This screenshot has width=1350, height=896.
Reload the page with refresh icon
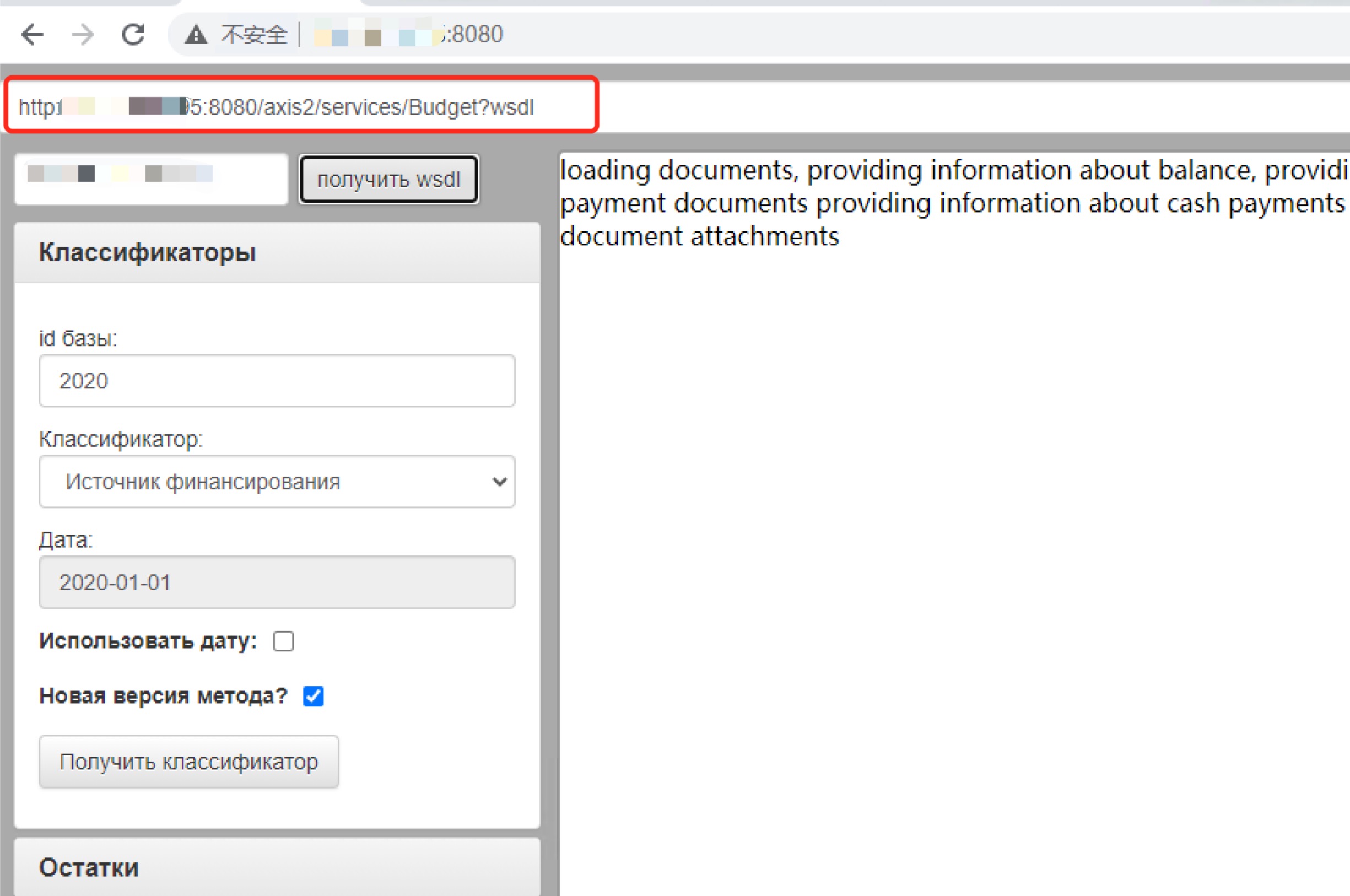pos(133,35)
